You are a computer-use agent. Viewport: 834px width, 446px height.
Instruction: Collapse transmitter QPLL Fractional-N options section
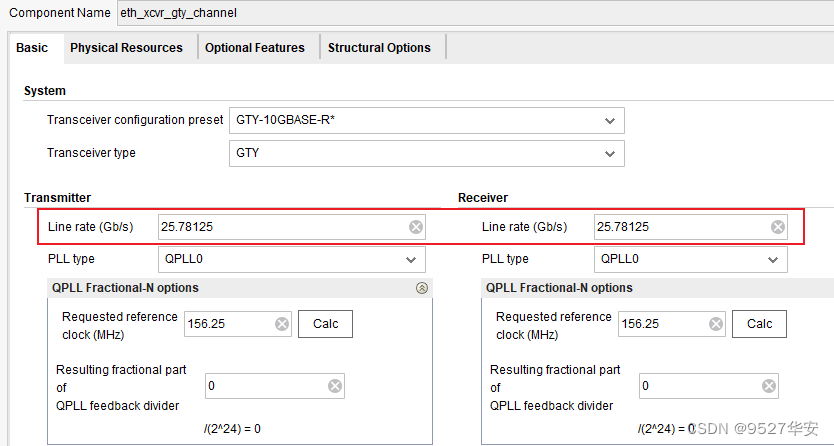pyautogui.click(x=421, y=288)
